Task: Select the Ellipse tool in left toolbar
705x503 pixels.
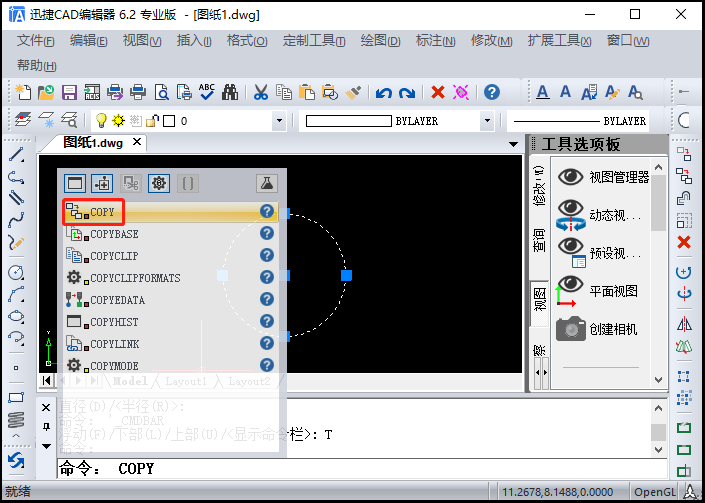Action: tap(16, 316)
